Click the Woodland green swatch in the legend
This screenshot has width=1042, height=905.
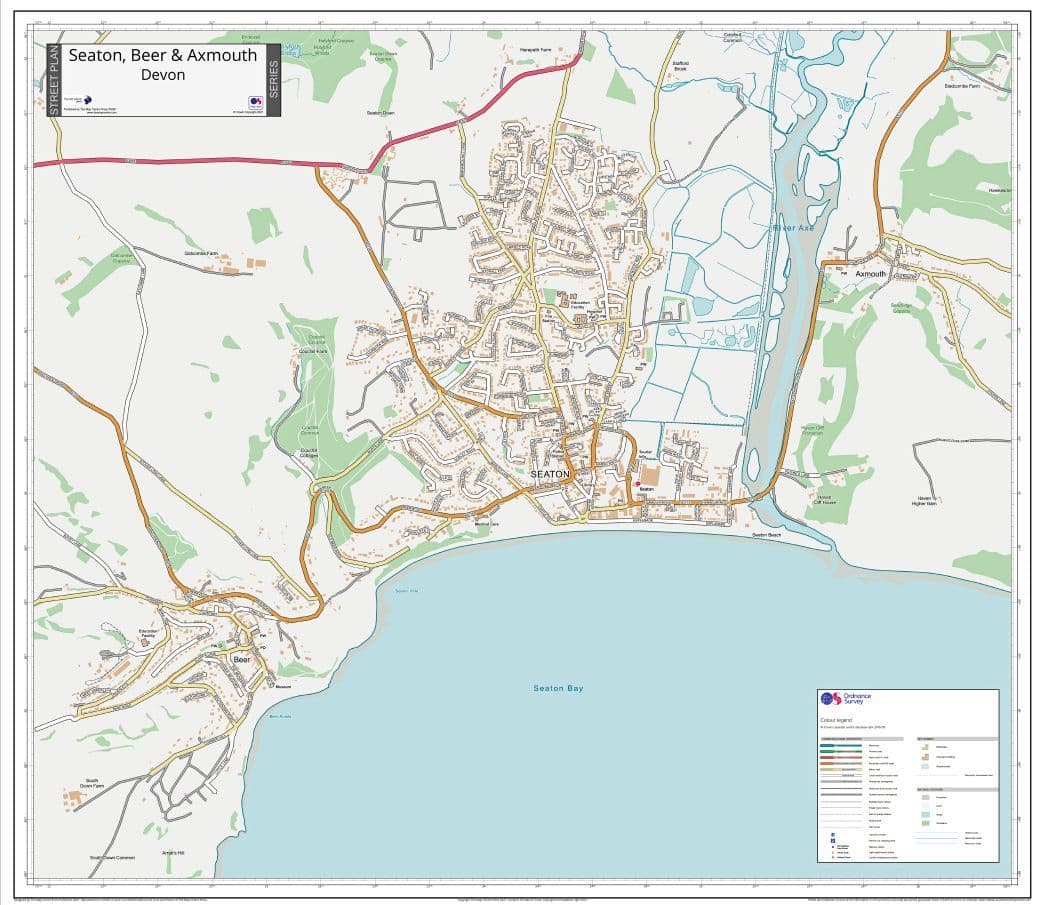coord(924,824)
